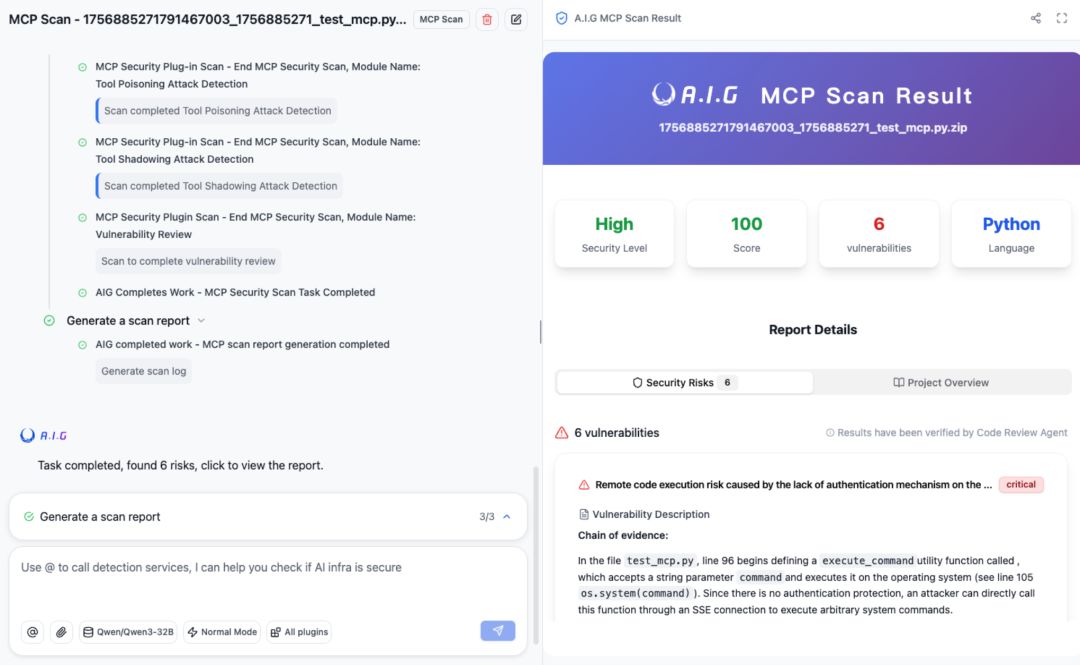Click the A.I.G logo in chat
The image size is (1080, 665).
coord(44,435)
